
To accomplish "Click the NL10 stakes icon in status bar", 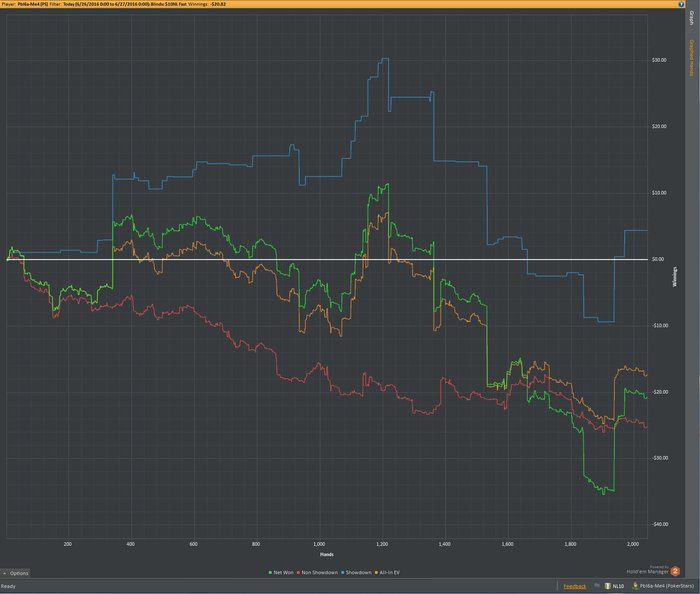I will click(608, 586).
